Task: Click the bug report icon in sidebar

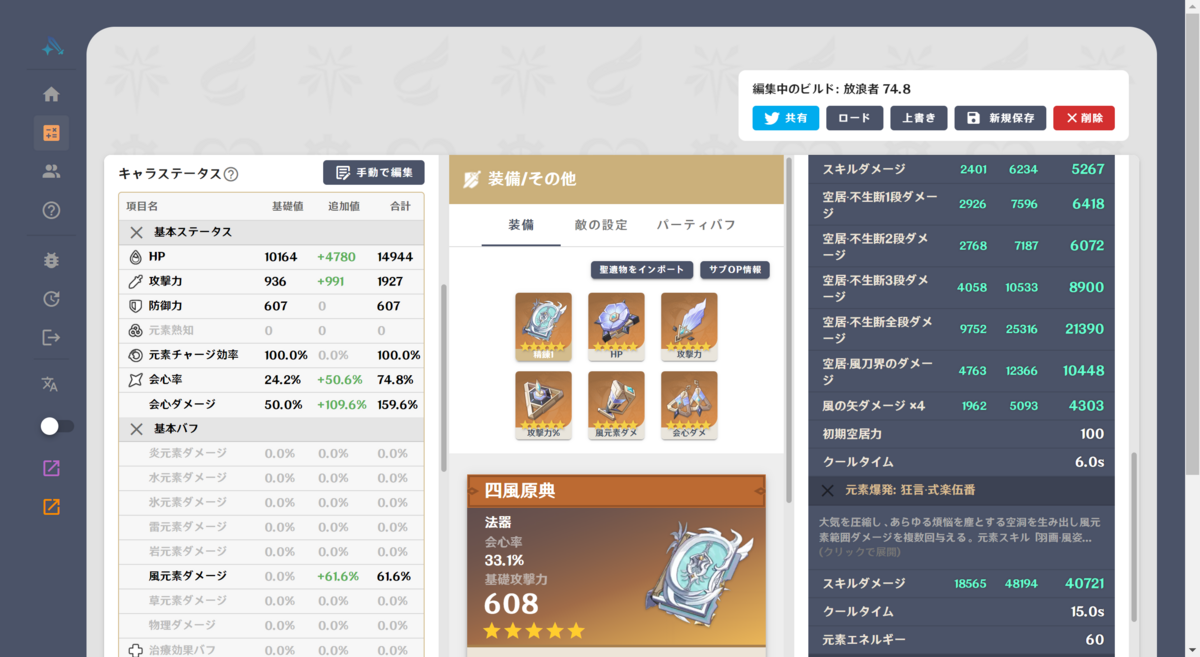Action: pyautogui.click(x=51, y=260)
